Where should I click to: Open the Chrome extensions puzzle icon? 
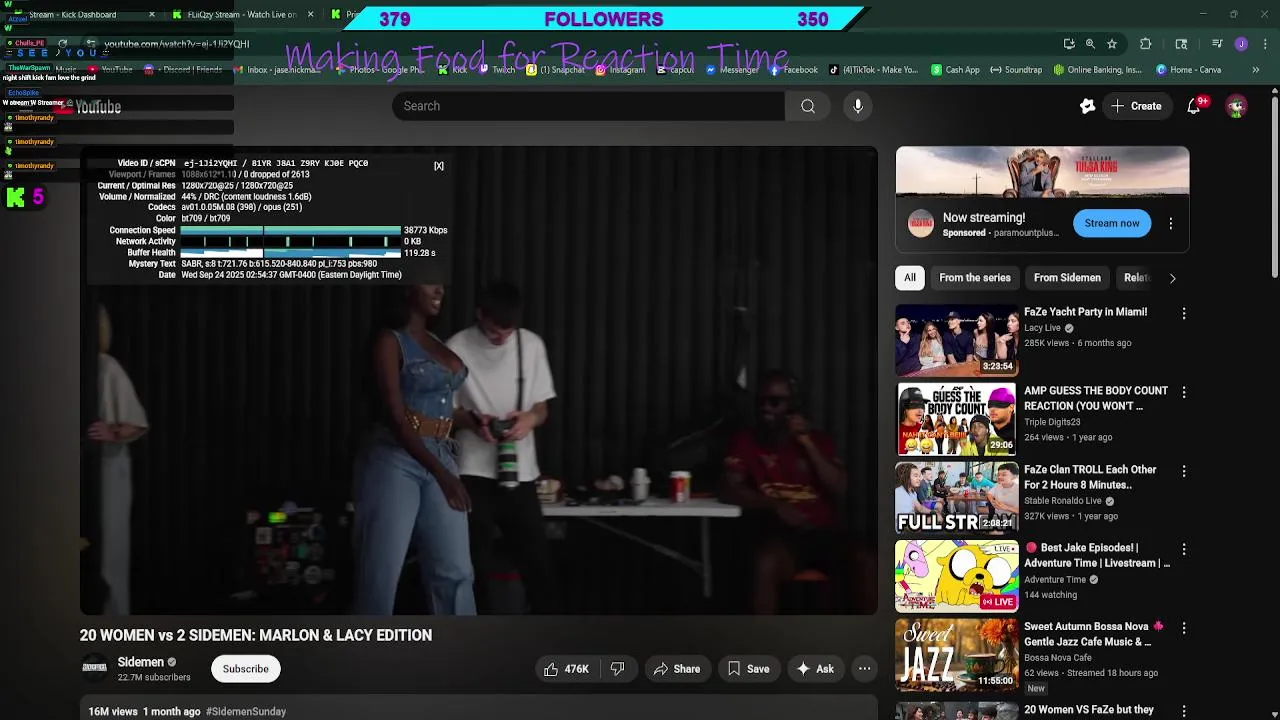1146,44
